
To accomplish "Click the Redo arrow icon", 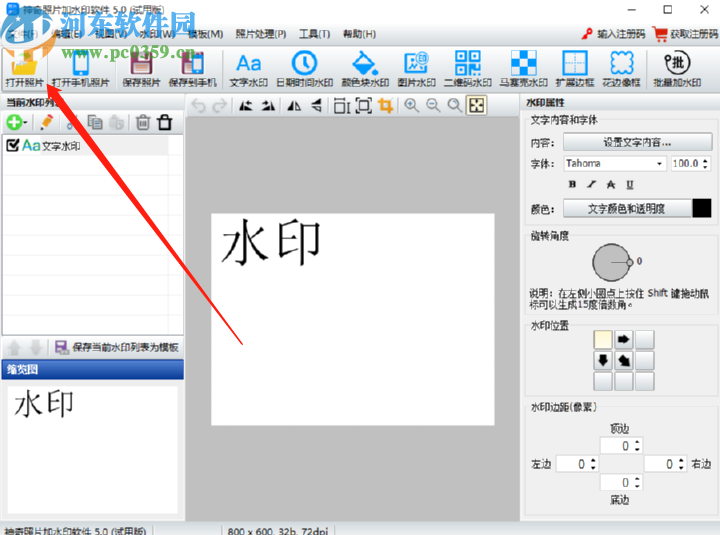I will point(219,106).
